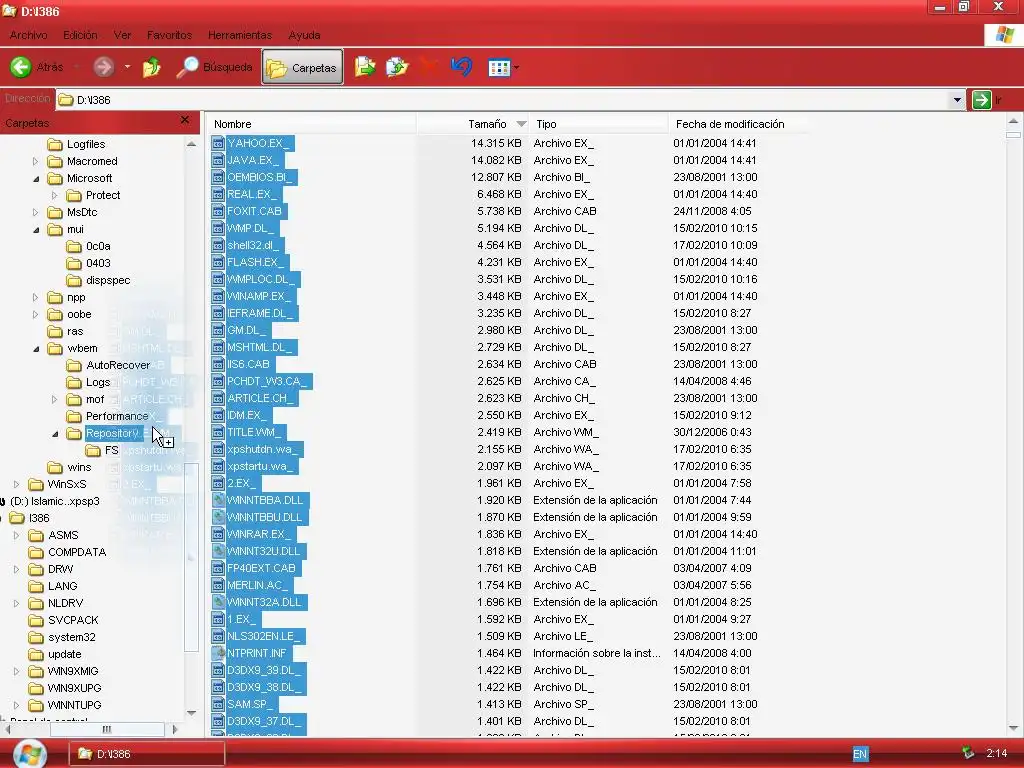This screenshot has width=1024, height=768.
Task: Collapse the mui folder node
Action: point(35,229)
